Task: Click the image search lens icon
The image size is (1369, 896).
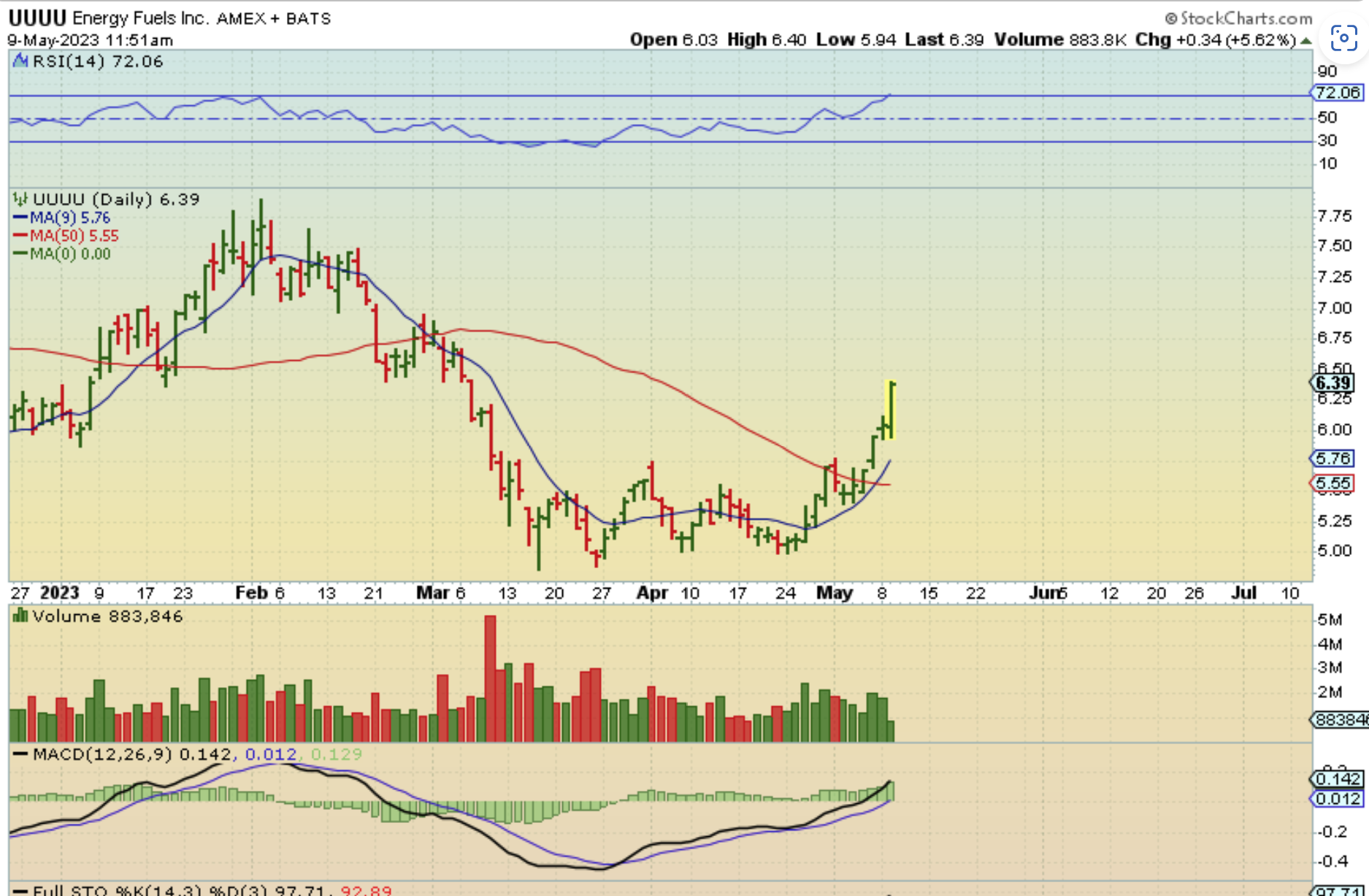Action: [x=1343, y=38]
